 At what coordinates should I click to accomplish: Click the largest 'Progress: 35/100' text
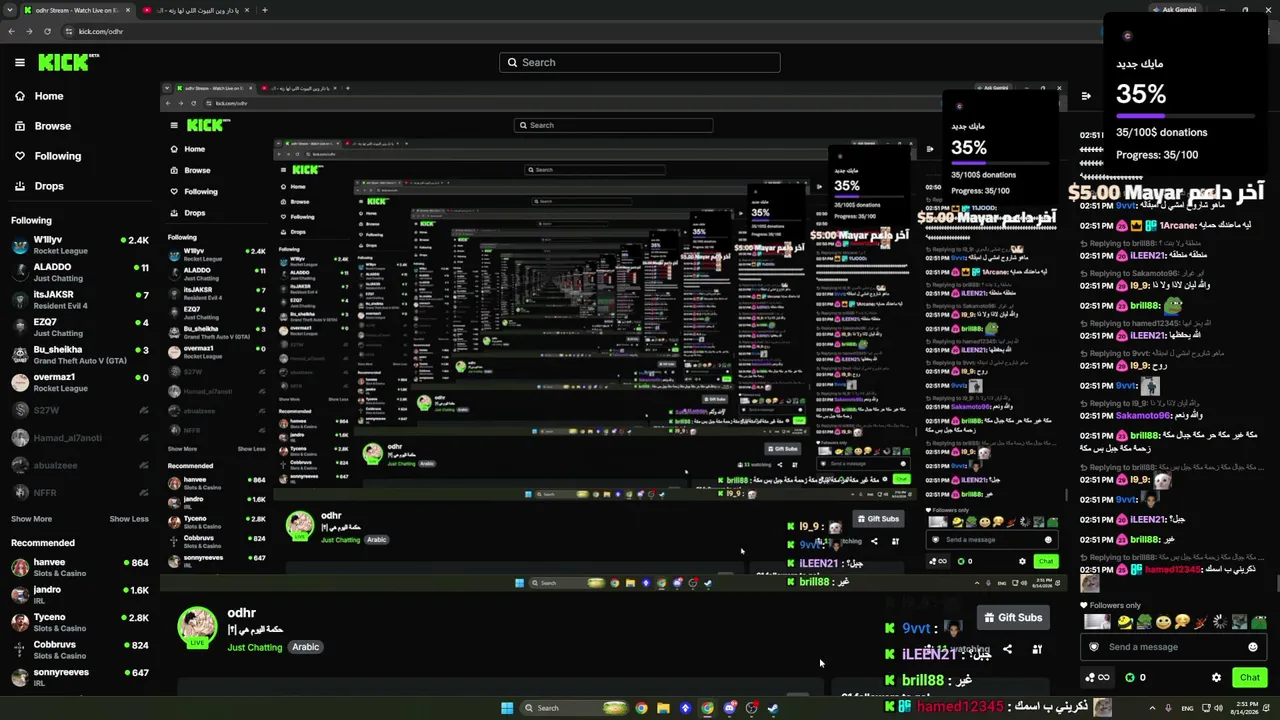(x=1157, y=155)
